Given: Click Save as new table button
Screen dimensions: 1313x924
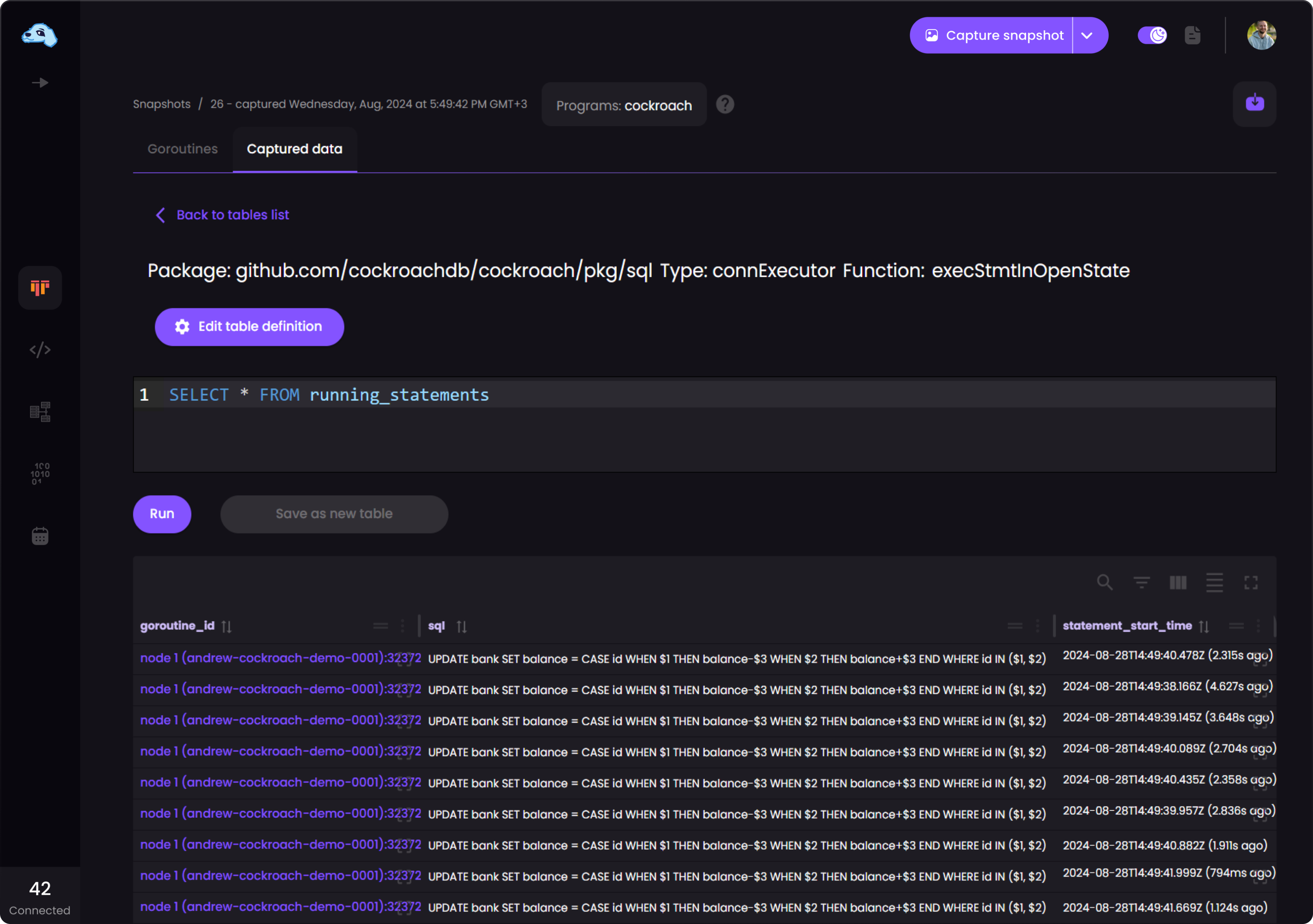Looking at the screenshot, I should point(334,513).
